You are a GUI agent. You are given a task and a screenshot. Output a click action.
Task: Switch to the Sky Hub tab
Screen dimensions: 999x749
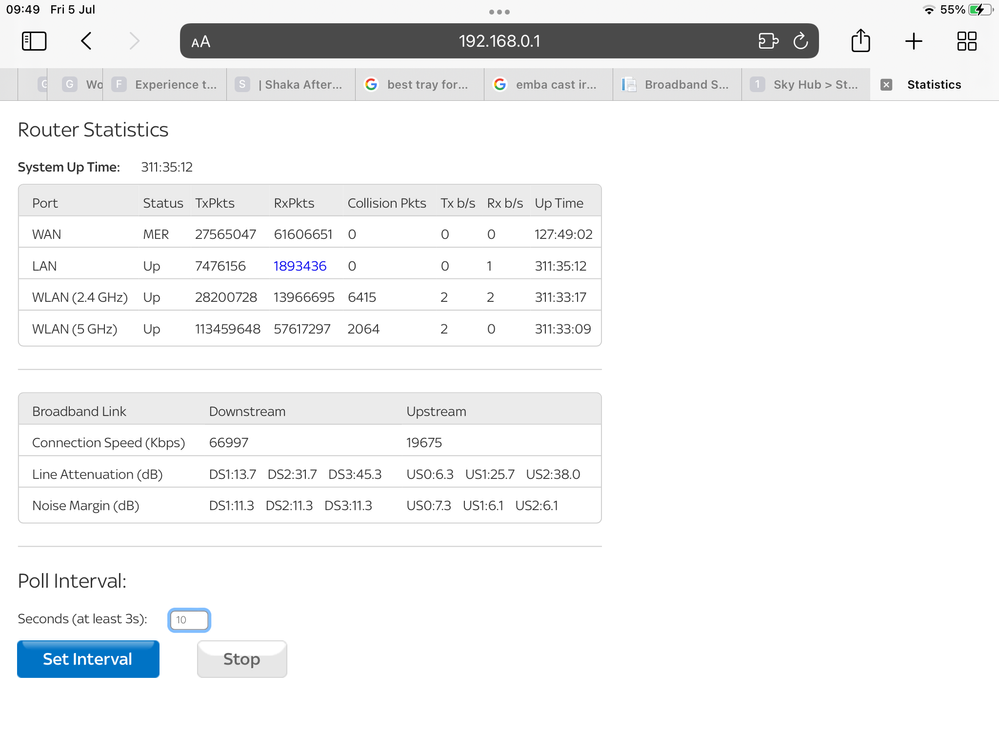point(805,85)
